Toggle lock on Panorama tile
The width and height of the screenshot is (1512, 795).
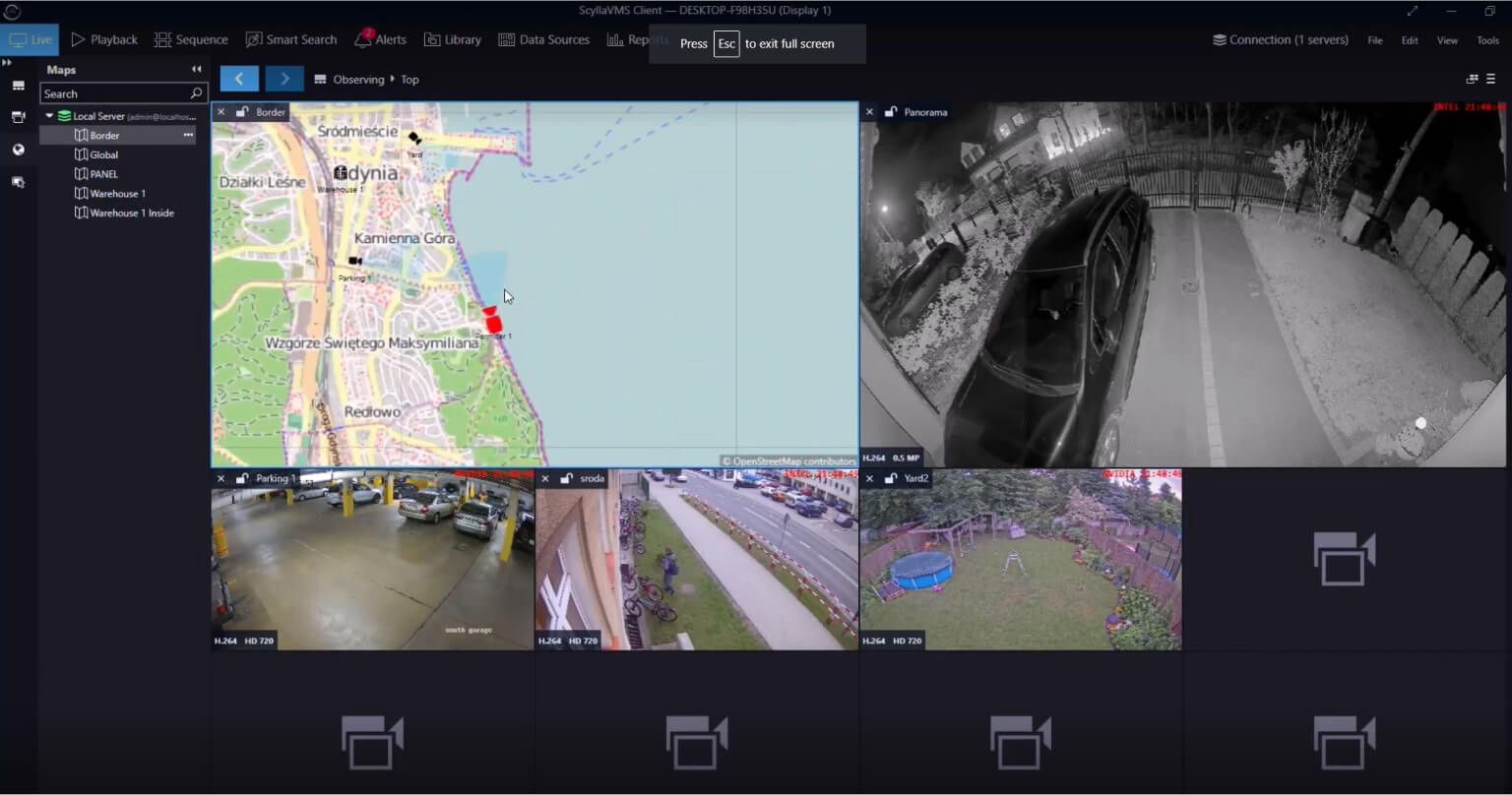[x=890, y=112]
